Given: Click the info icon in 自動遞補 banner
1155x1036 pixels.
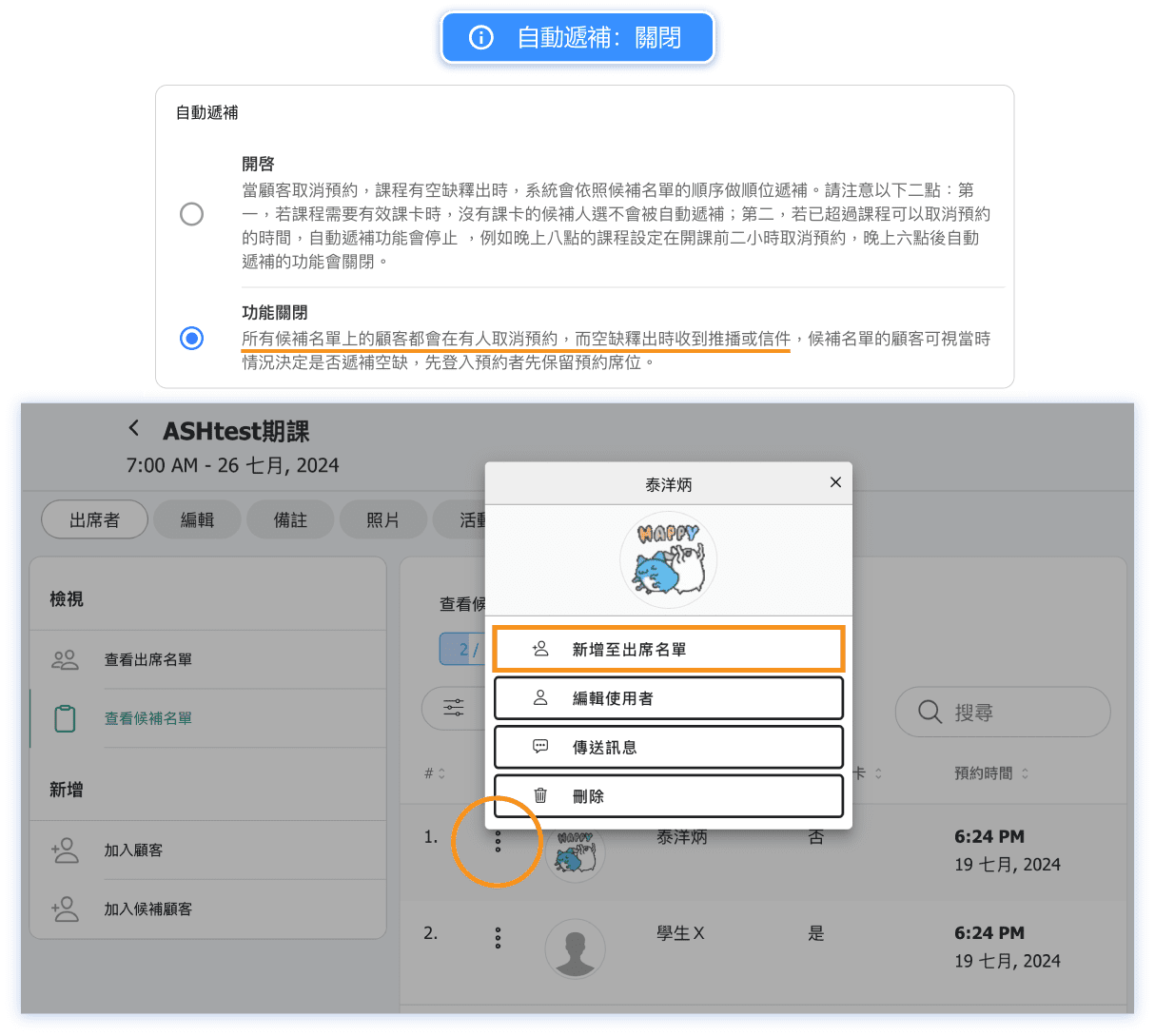Looking at the screenshot, I should (481, 38).
